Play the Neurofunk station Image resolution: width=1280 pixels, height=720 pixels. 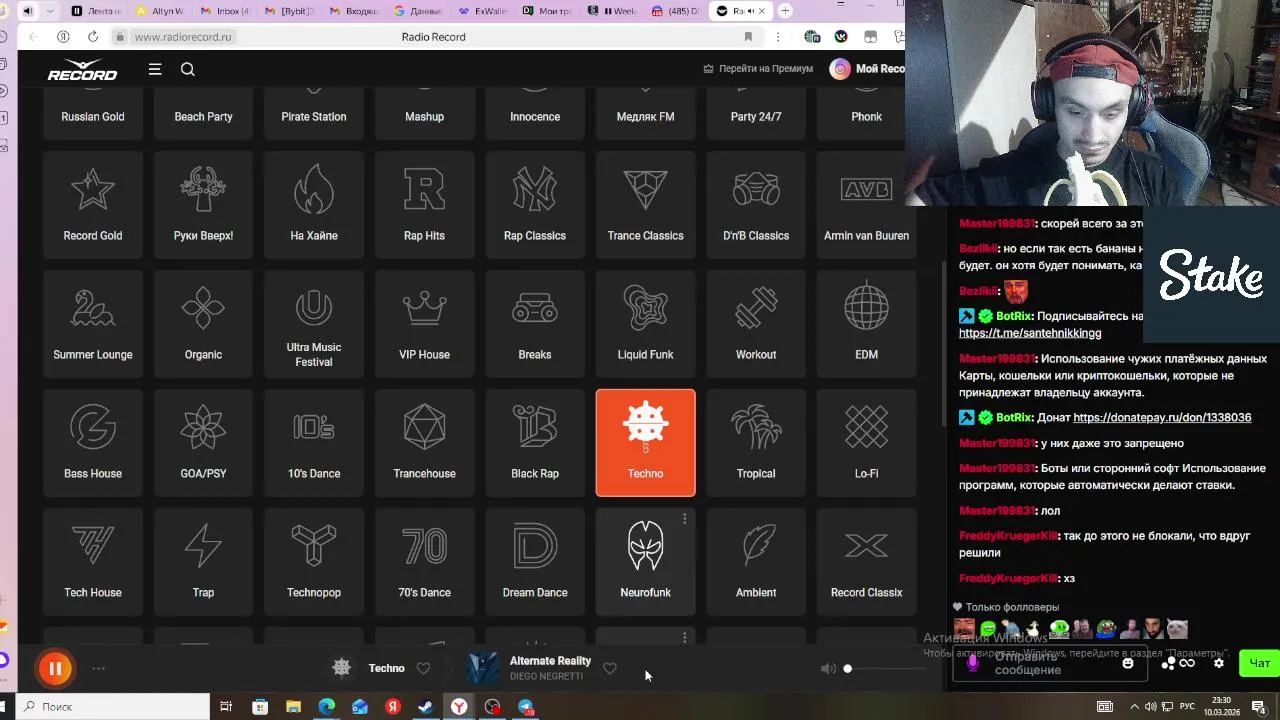(645, 561)
